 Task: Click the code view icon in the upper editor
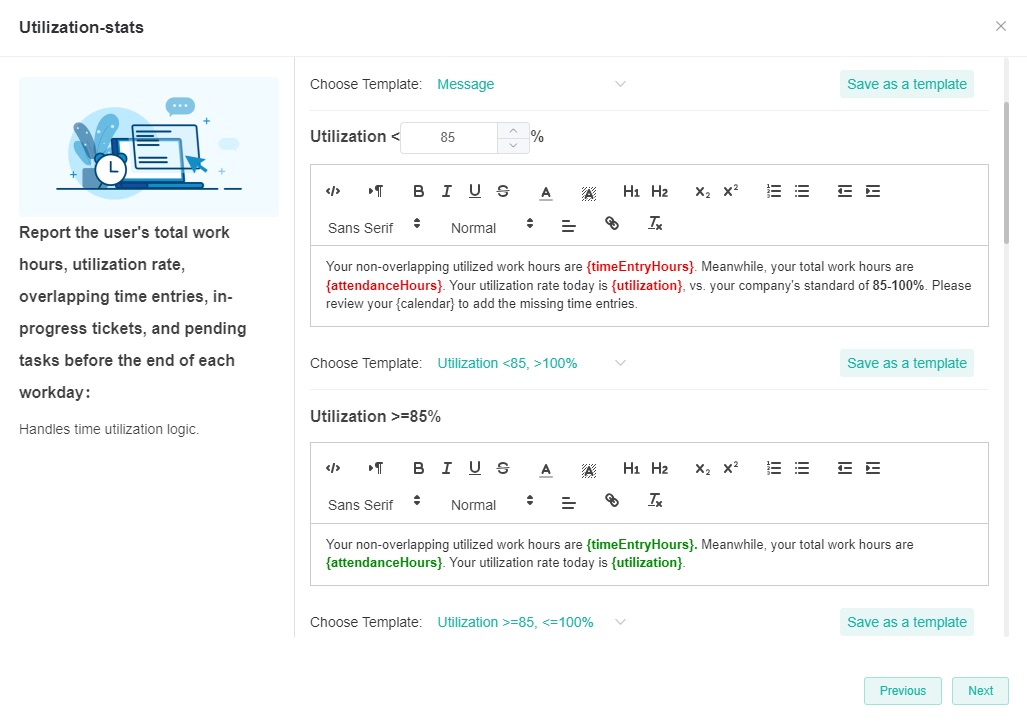coord(334,191)
